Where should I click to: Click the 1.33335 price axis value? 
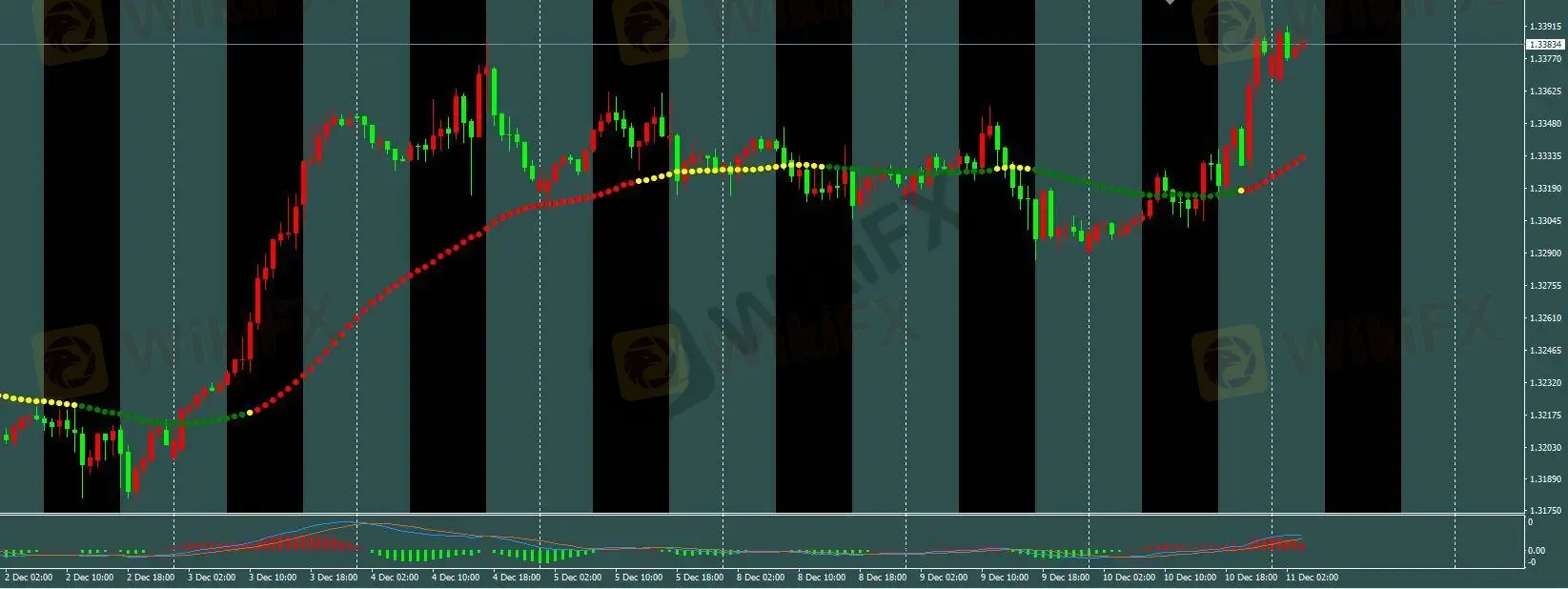tap(1545, 156)
